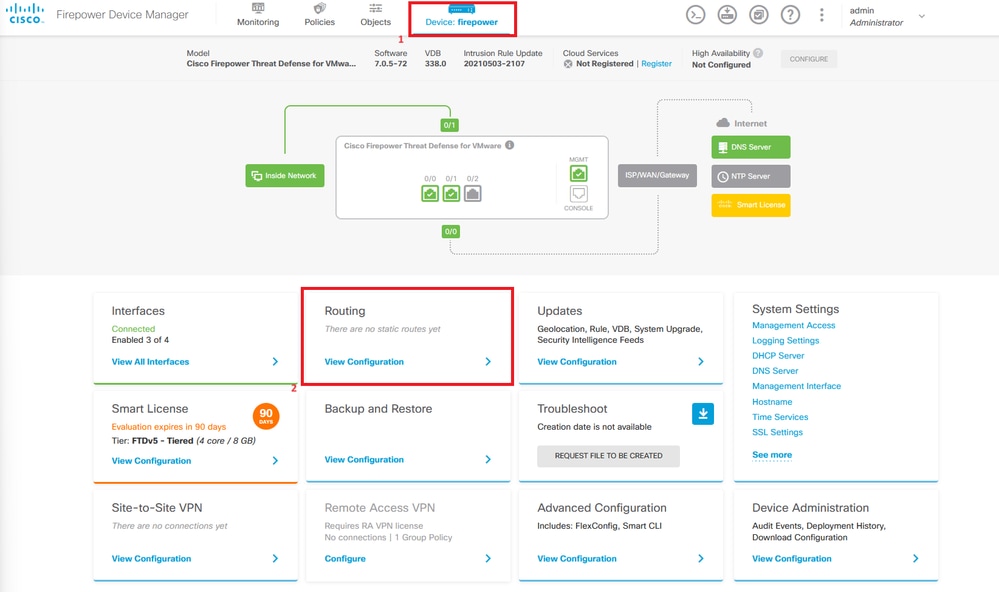
Task: Click the NTP Server diagram button
Action: pyautogui.click(x=751, y=176)
